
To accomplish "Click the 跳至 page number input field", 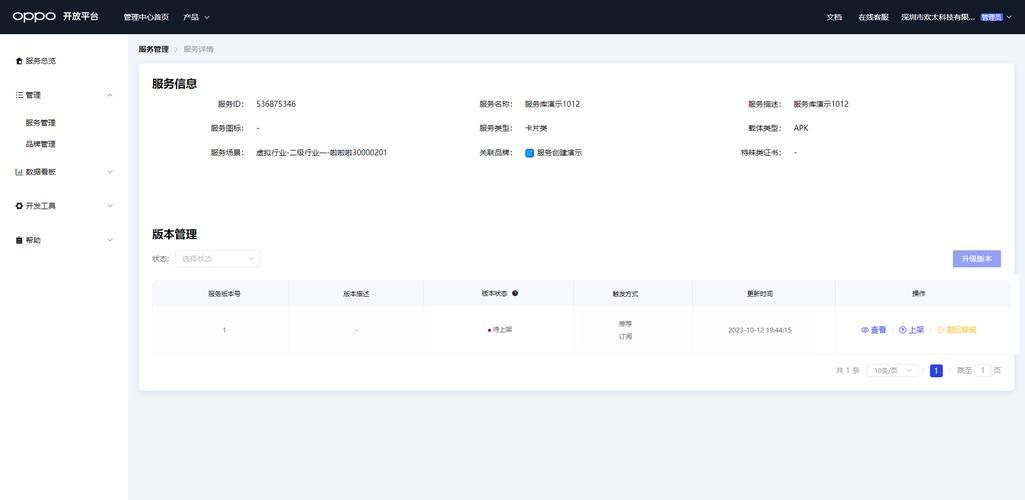I will [x=983, y=370].
